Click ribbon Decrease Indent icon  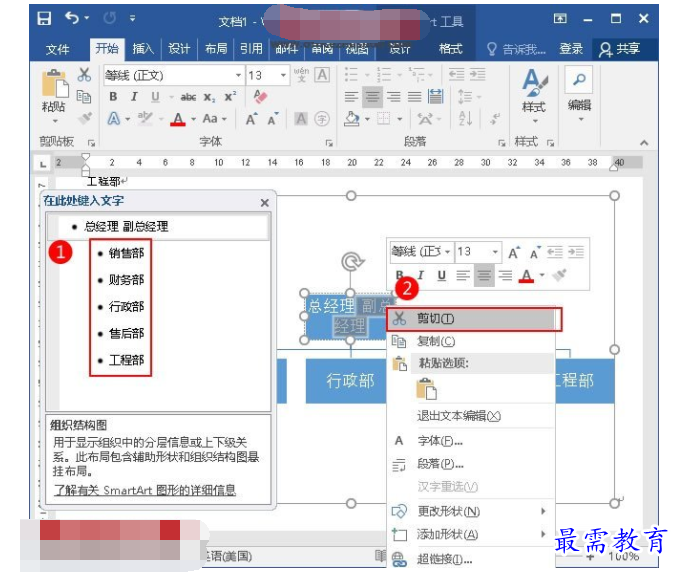point(457,74)
